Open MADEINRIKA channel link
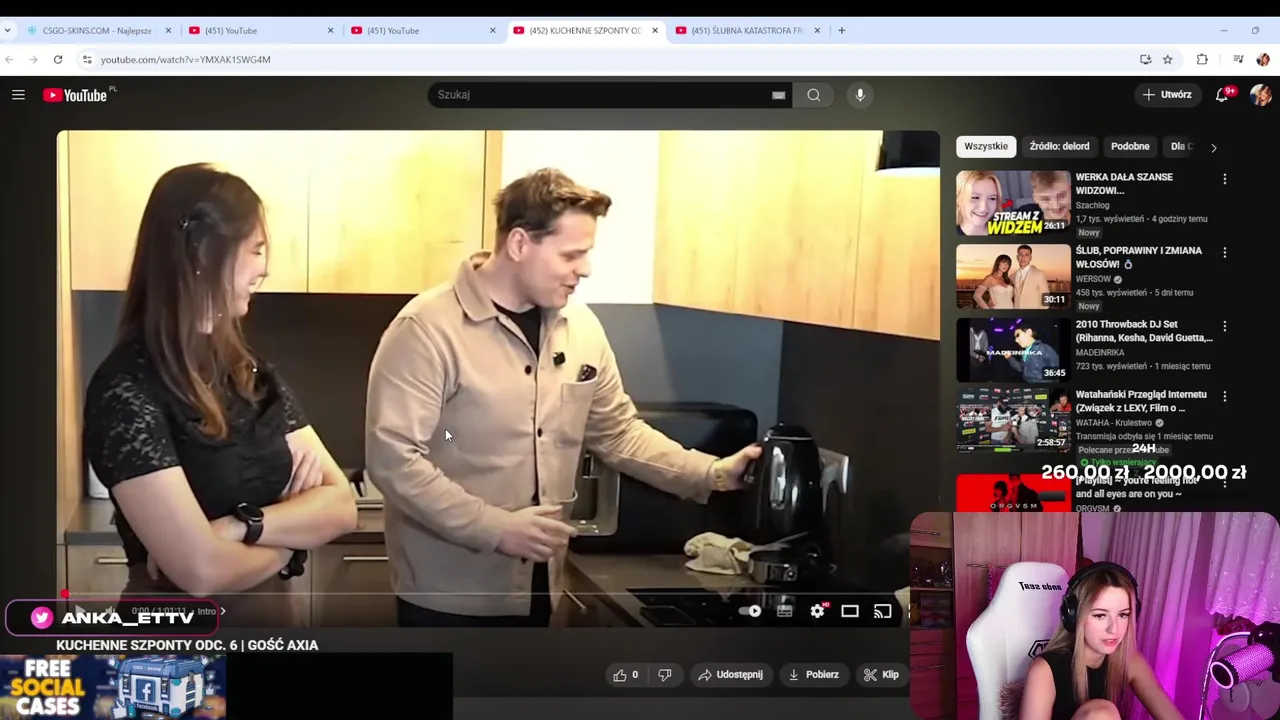Viewport: 1280px width, 720px height. coord(1100,353)
